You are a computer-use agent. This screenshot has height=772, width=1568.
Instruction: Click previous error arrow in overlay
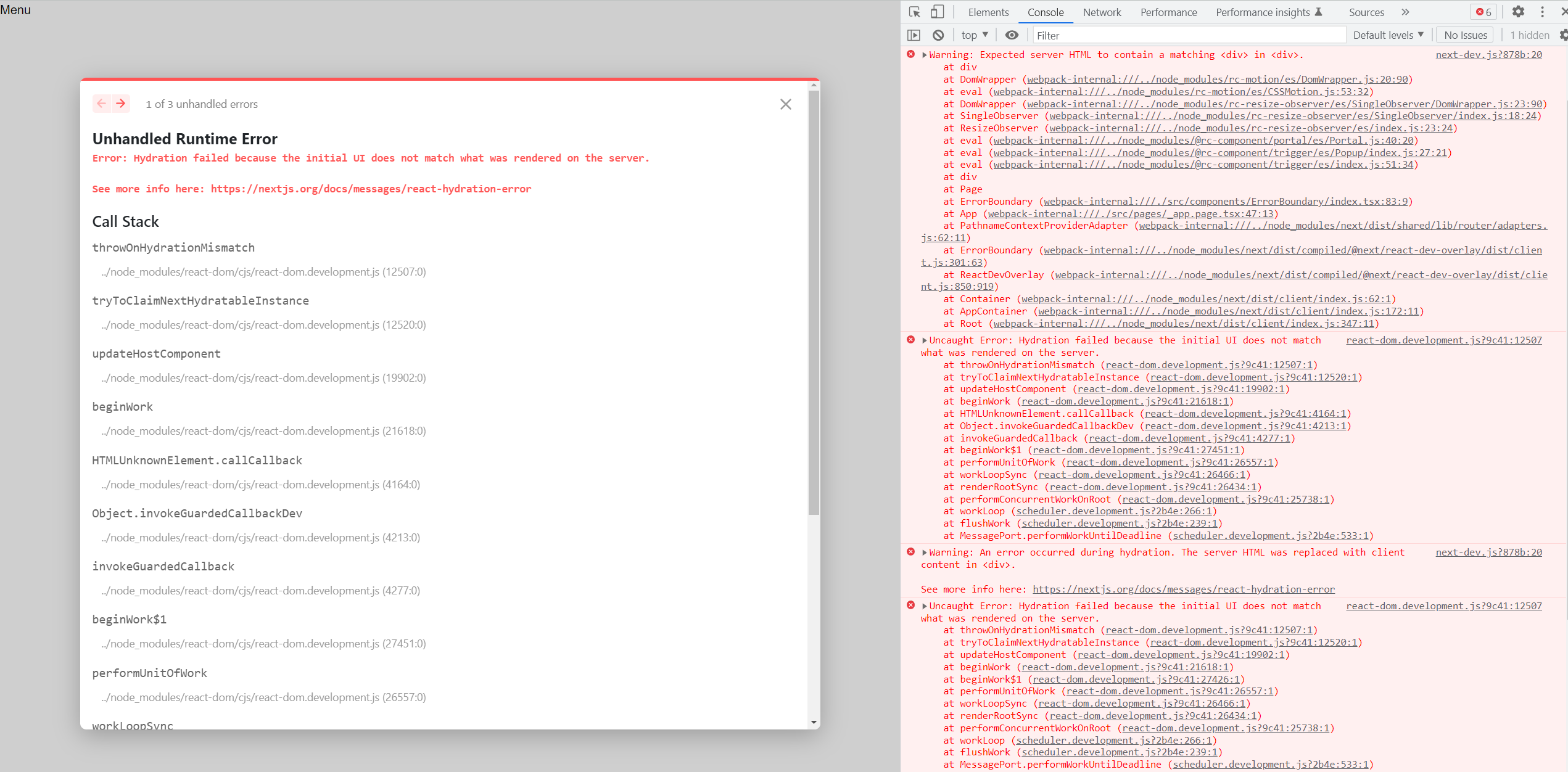pos(102,104)
